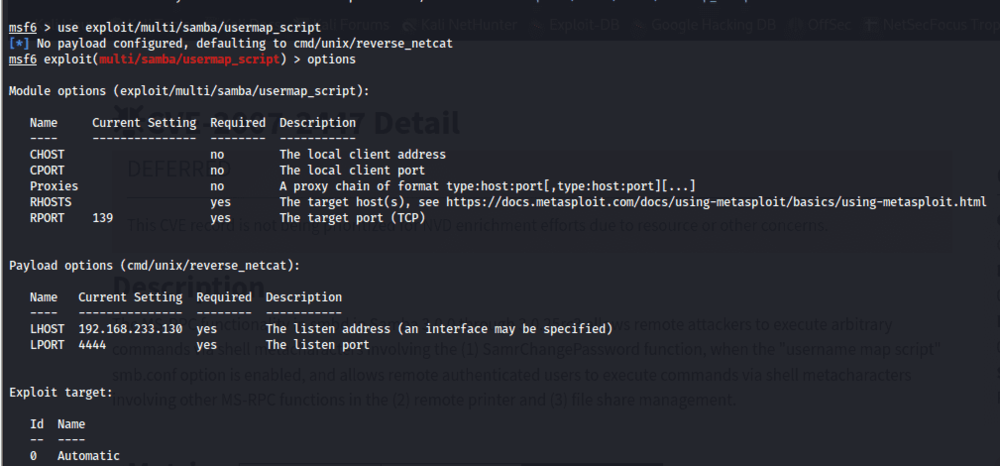Select the RHOSTS option name
This screenshot has width=1000, height=466.
pos(50,202)
